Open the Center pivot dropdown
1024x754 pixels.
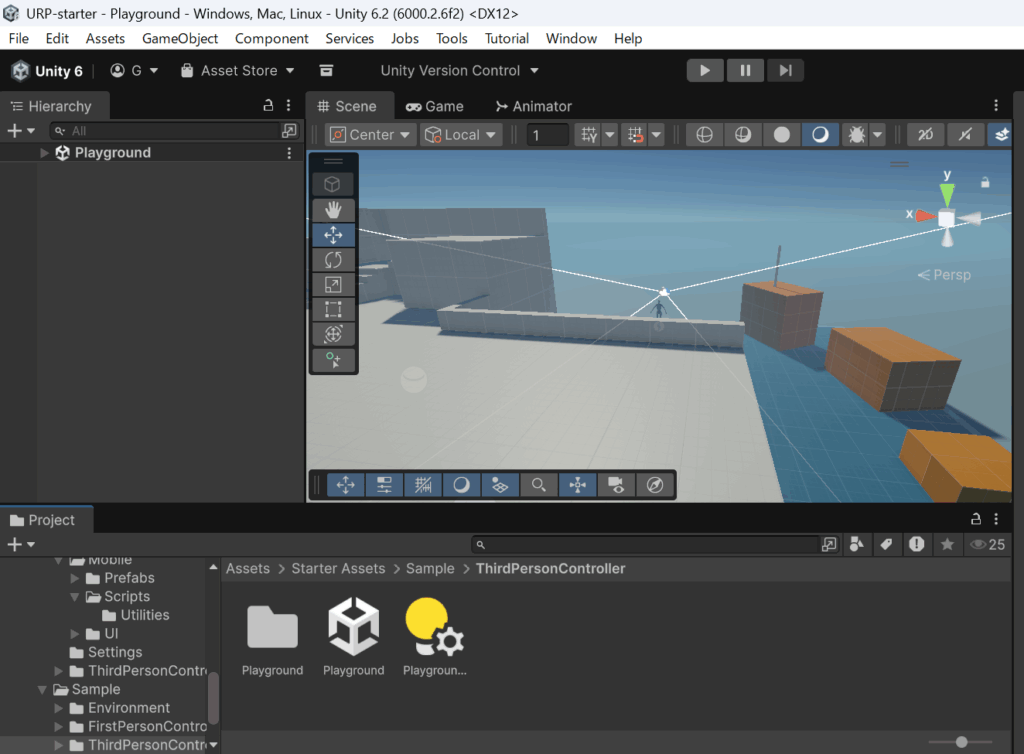pyautogui.click(x=370, y=135)
